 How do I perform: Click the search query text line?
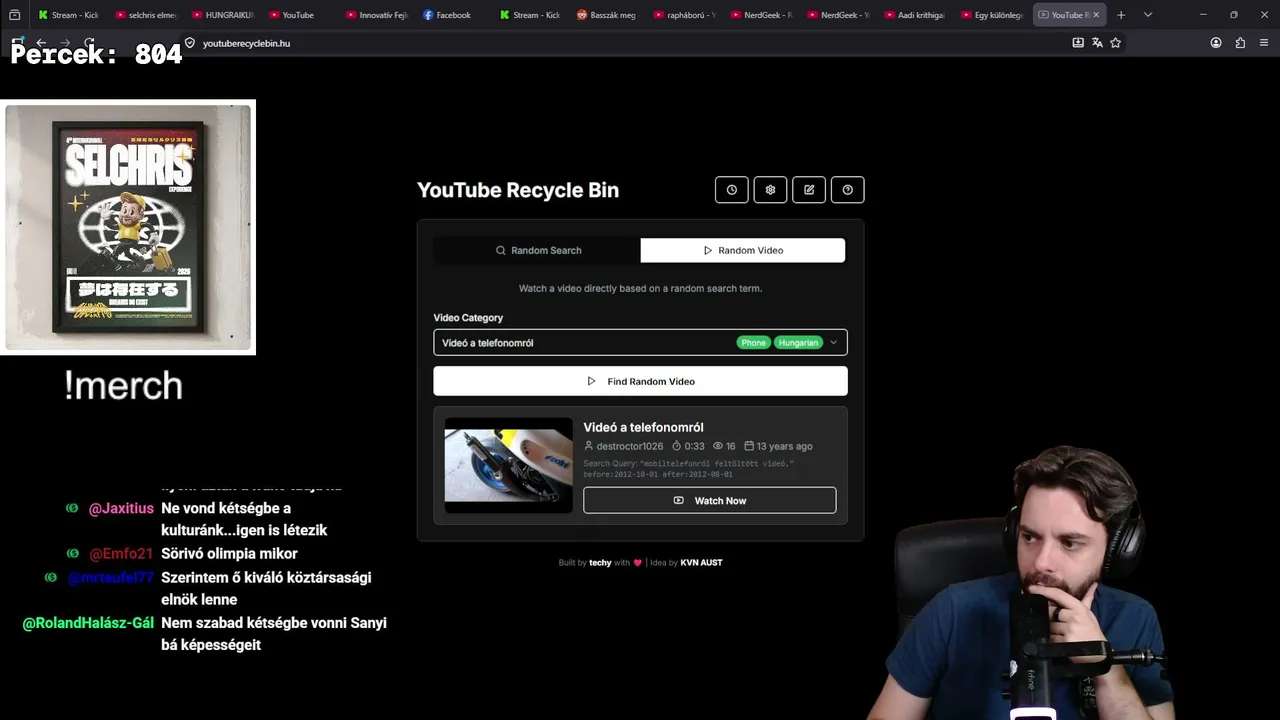point(688,468)
